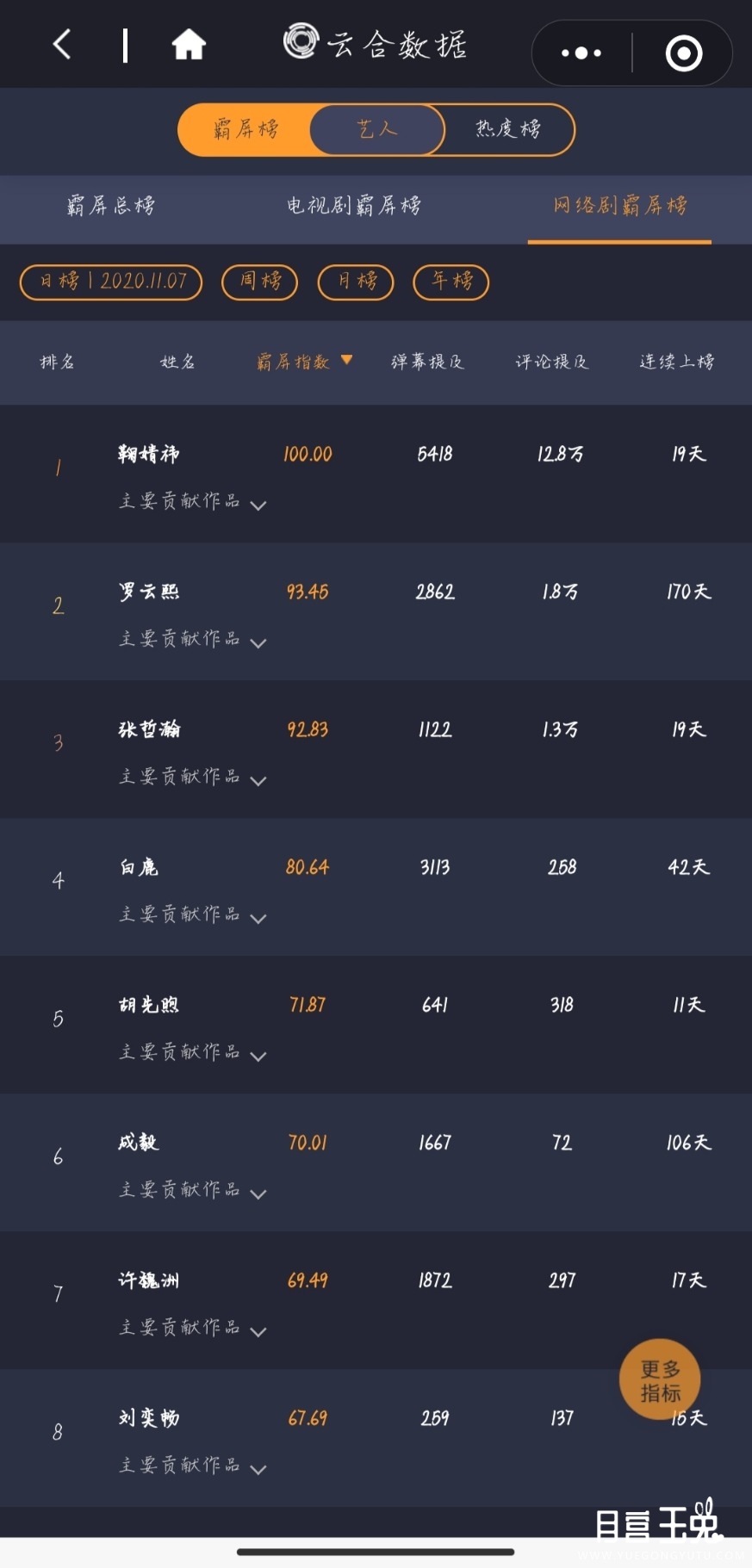Tap the 云合数据 logo icon
Screen dimensions: 752x1568
coord(301,41)
